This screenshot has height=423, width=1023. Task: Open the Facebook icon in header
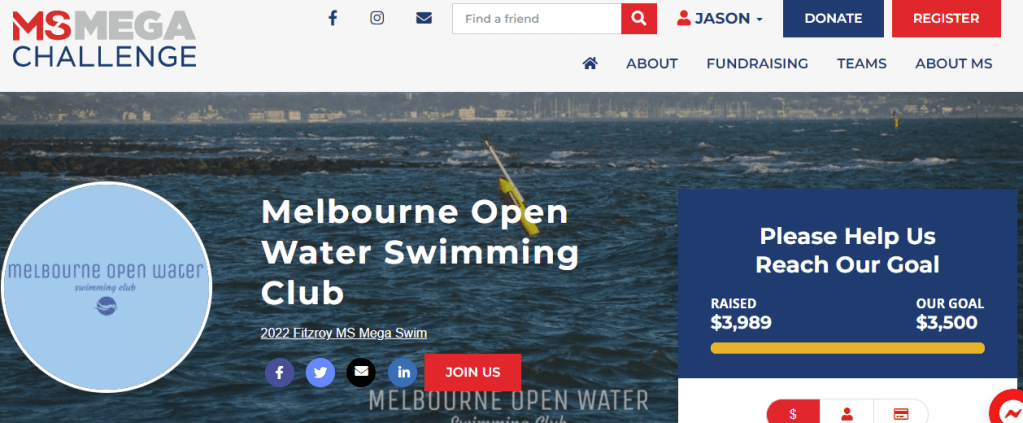332,18
